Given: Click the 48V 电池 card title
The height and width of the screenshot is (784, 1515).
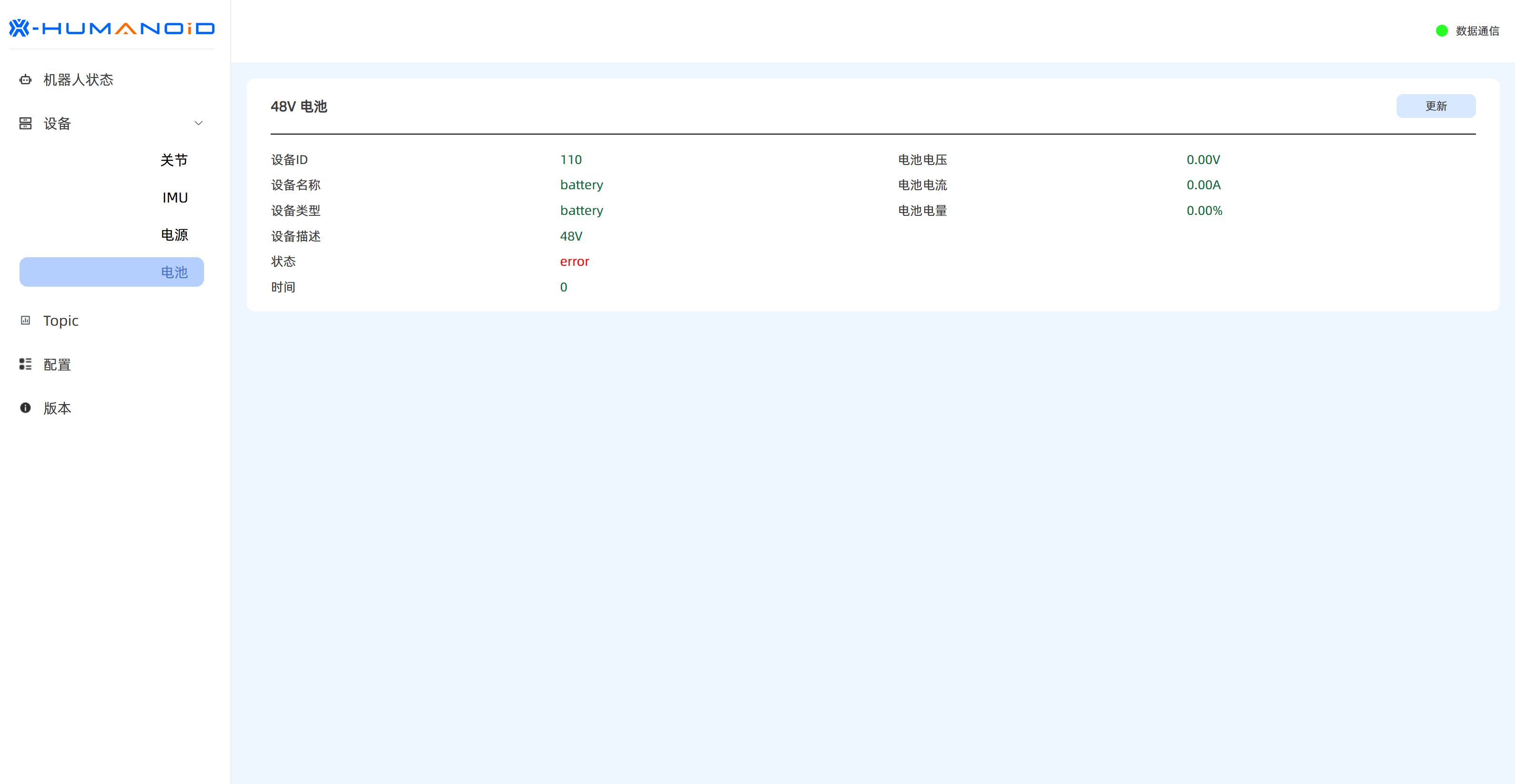Looking at the screenshot, I should [x=299, y=106].
